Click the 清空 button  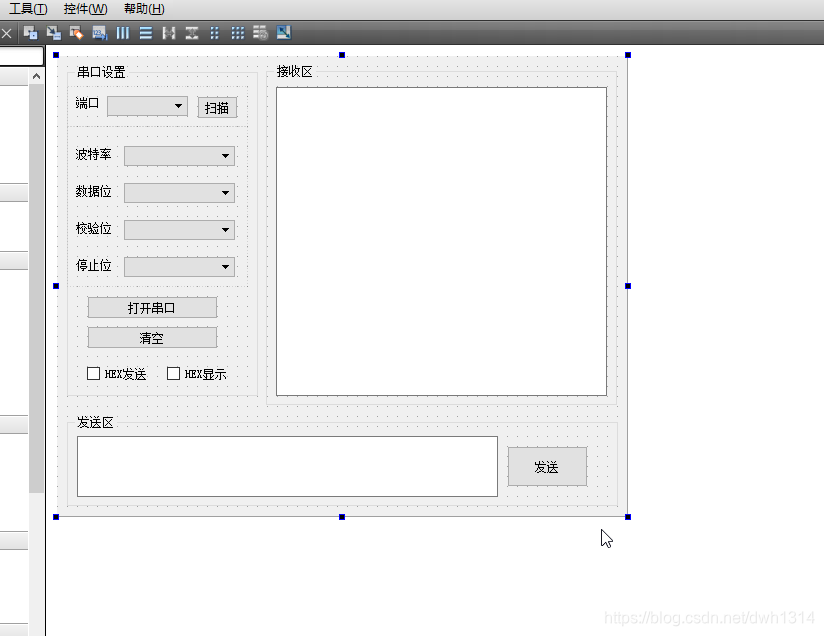click(x=152, y=337)
